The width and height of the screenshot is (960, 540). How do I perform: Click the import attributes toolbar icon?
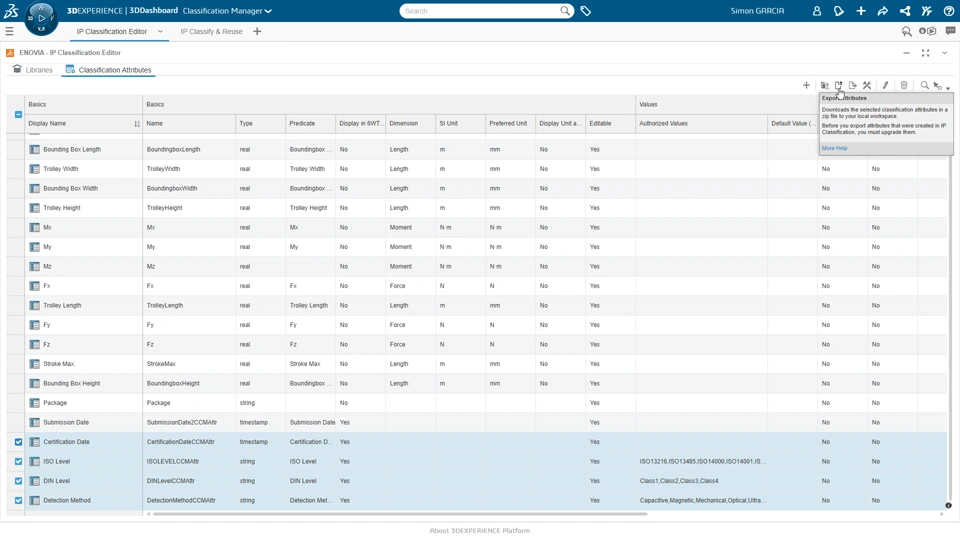point(825,85)
